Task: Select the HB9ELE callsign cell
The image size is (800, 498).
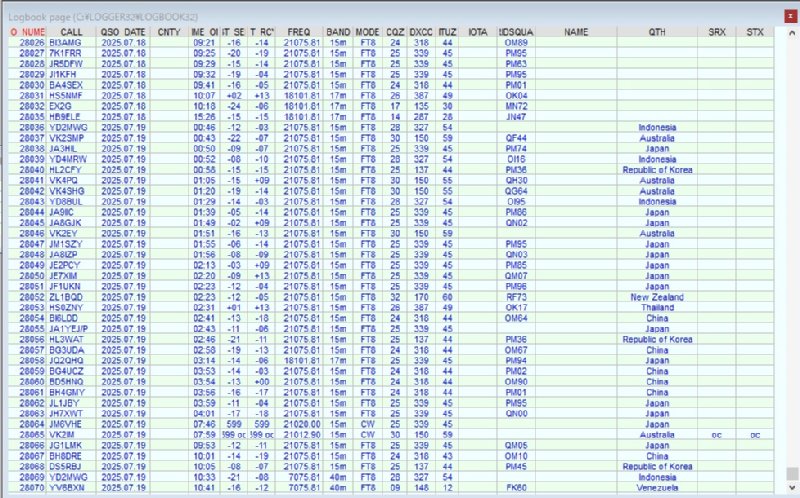Action: coord(66,117)
